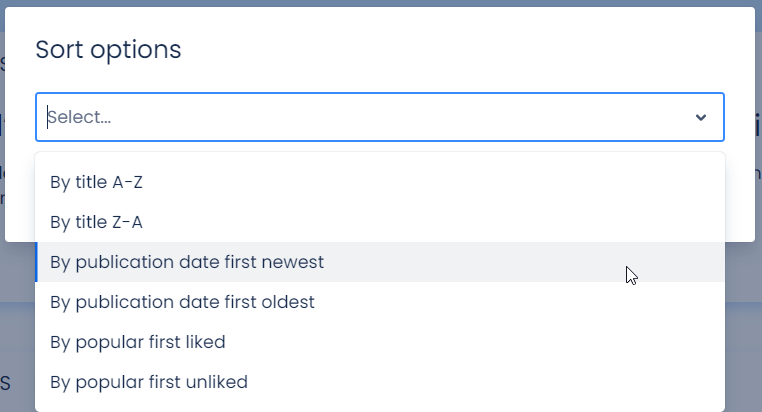Screen dimensions: 762x412
Task: Select 'By title Z-A' option
Action: (x=104, y=222)
